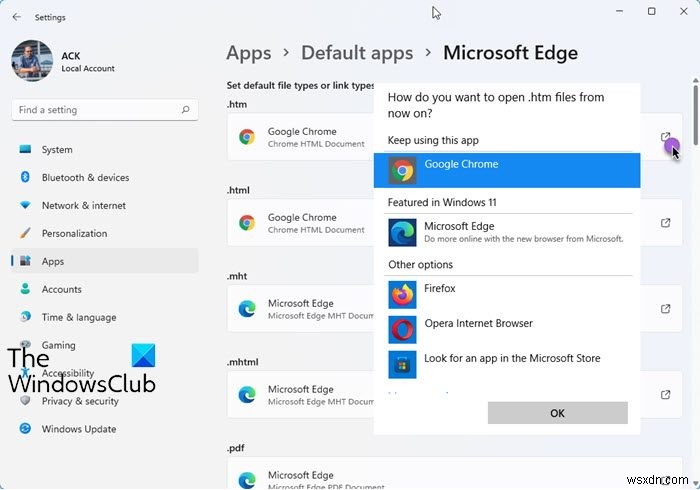Click the Privacy shield icon

point(25,400)
